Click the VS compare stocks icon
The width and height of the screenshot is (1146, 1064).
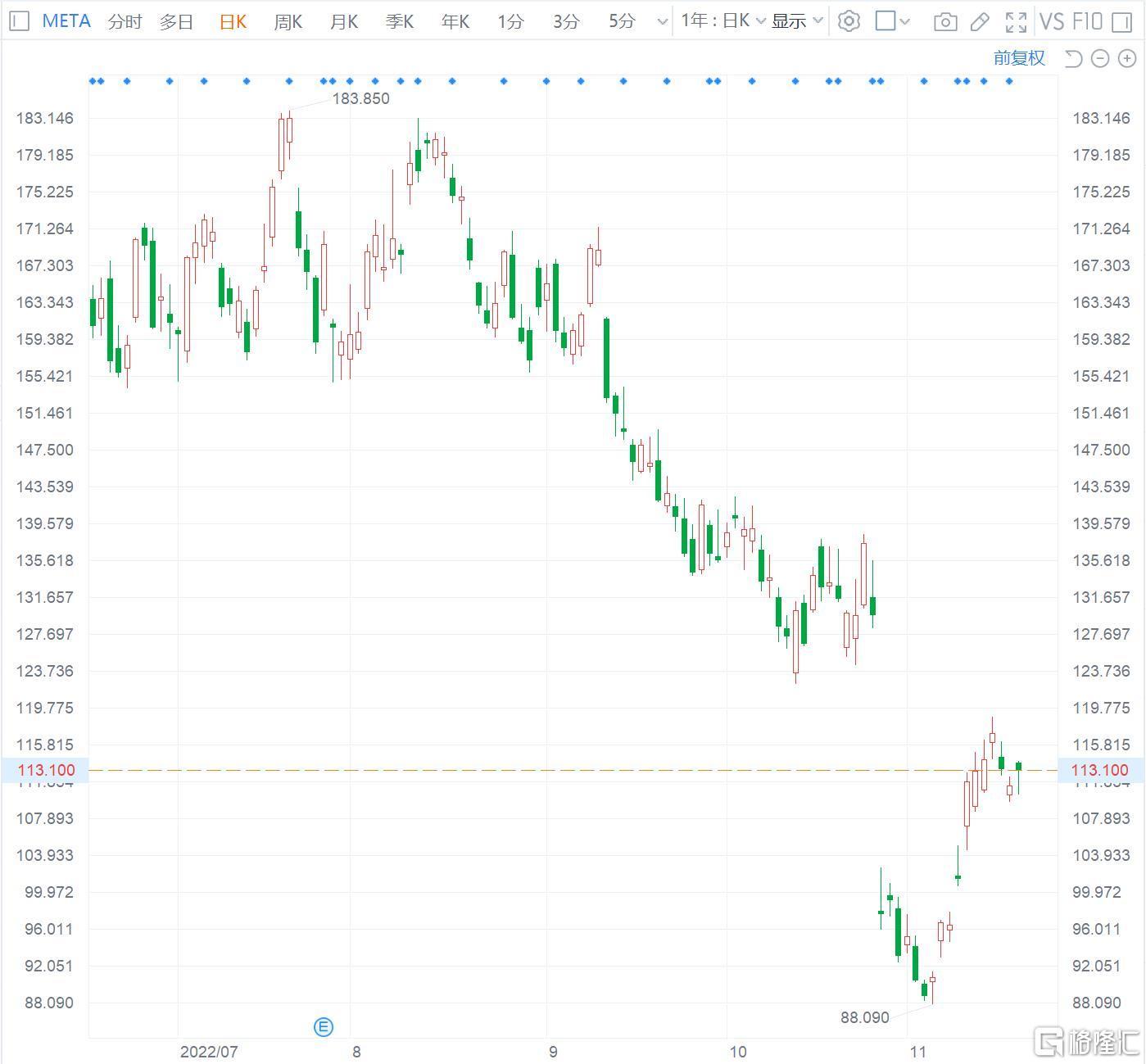1051,21
